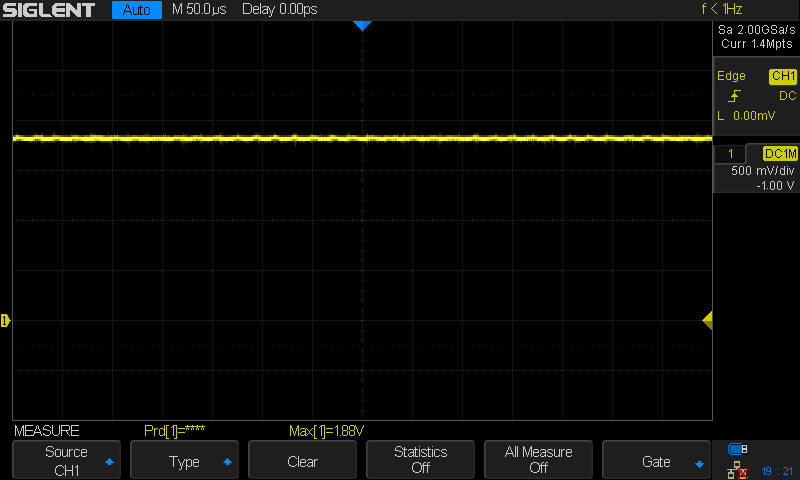Select the Delay 0.00ps readout
800x480 pixels.
[x=280, y=9]
